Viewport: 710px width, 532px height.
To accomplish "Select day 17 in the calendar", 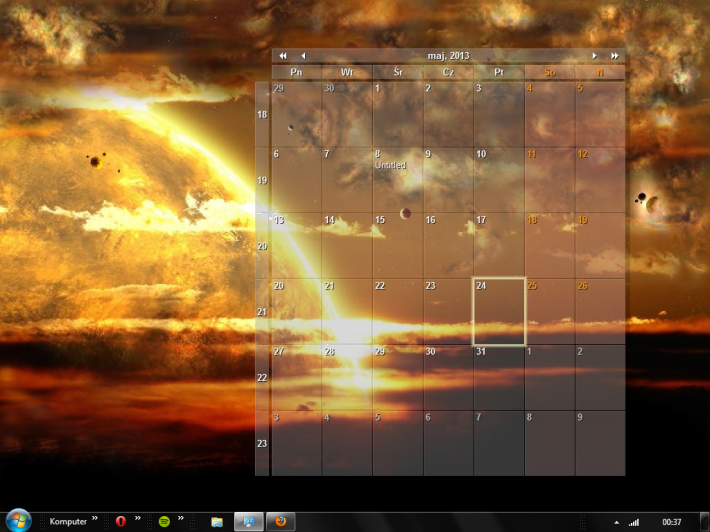I will tap(499, 246).
